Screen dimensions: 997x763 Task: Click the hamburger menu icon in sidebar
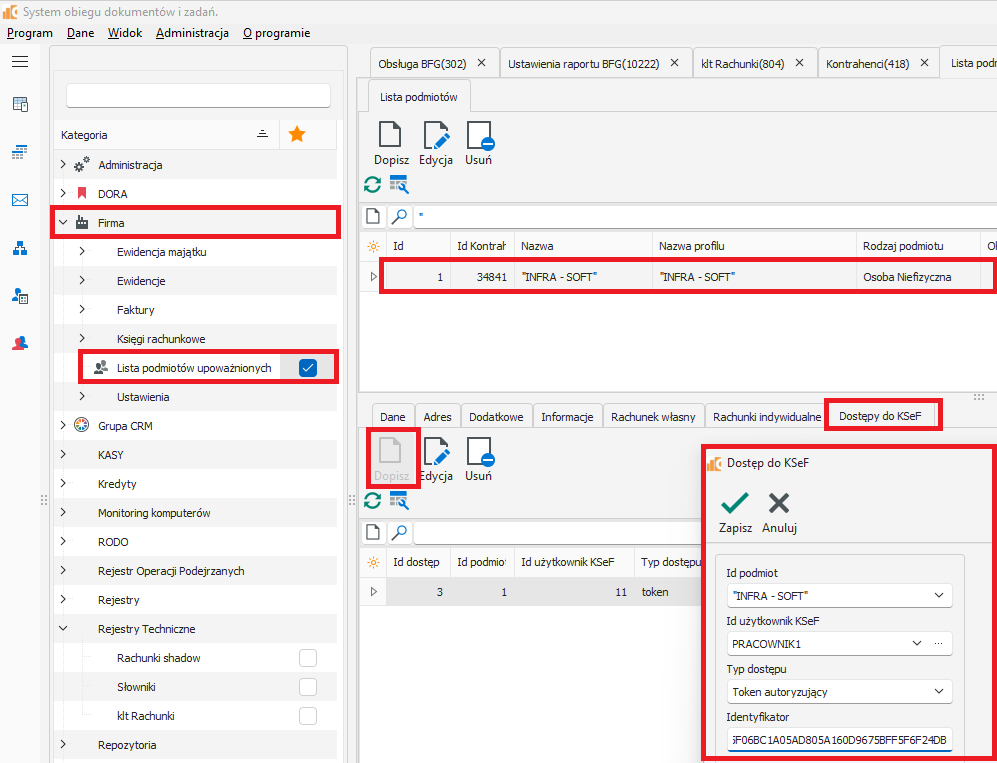[20, 62]
